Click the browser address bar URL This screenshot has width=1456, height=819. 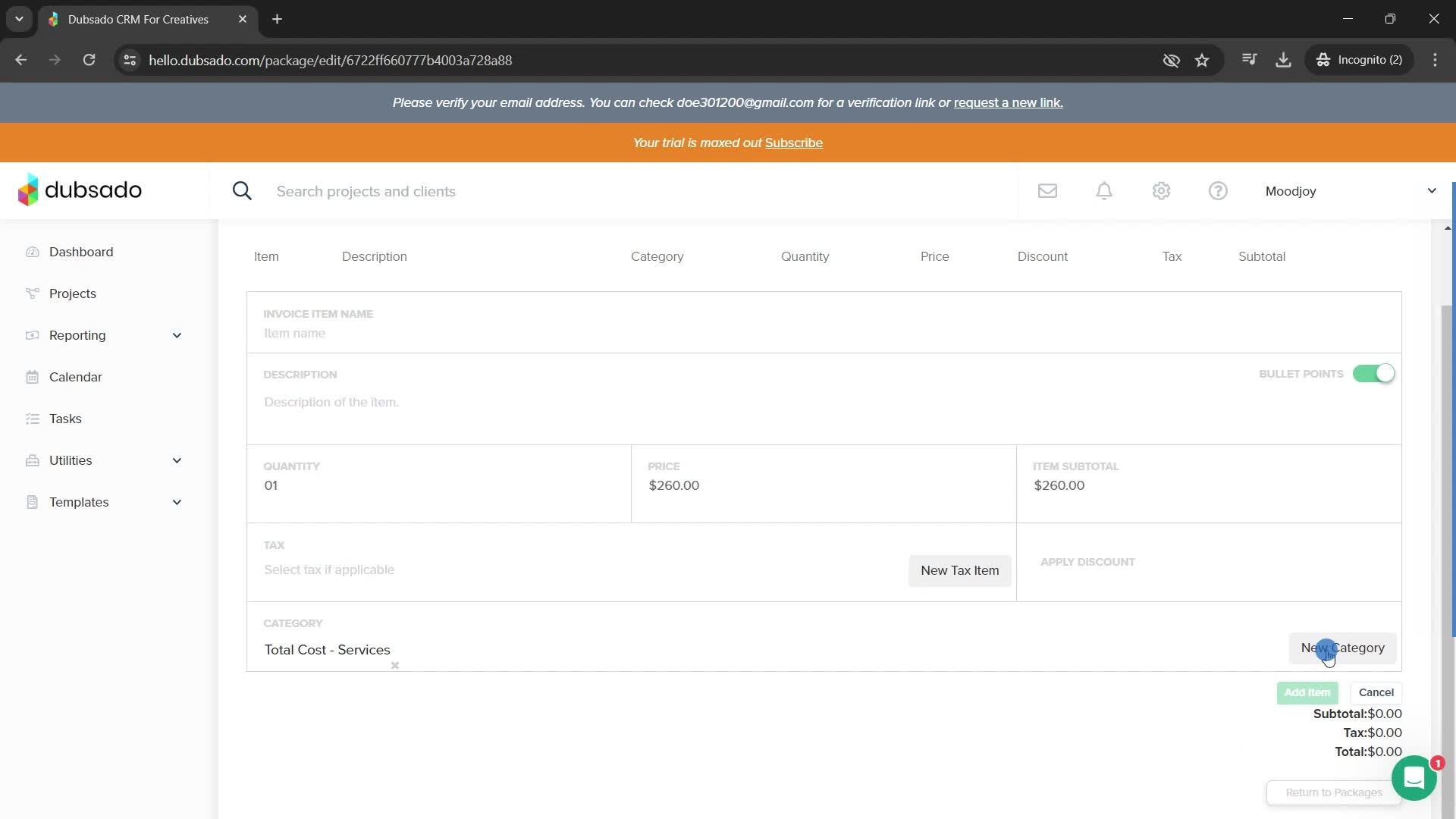coord(330,60)
